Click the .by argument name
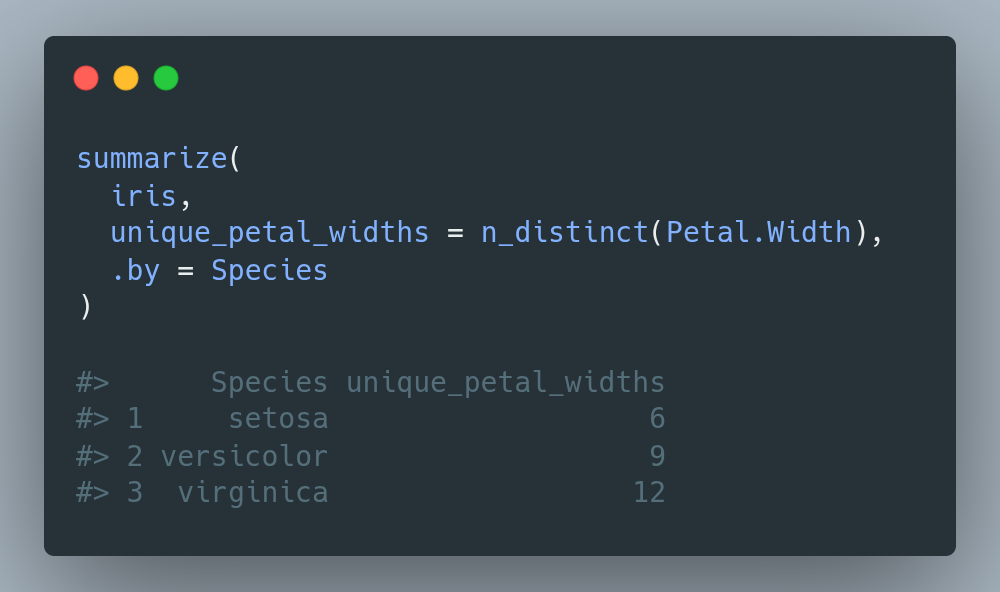Screen dimensions: 1000x592 tap(135, 270)
